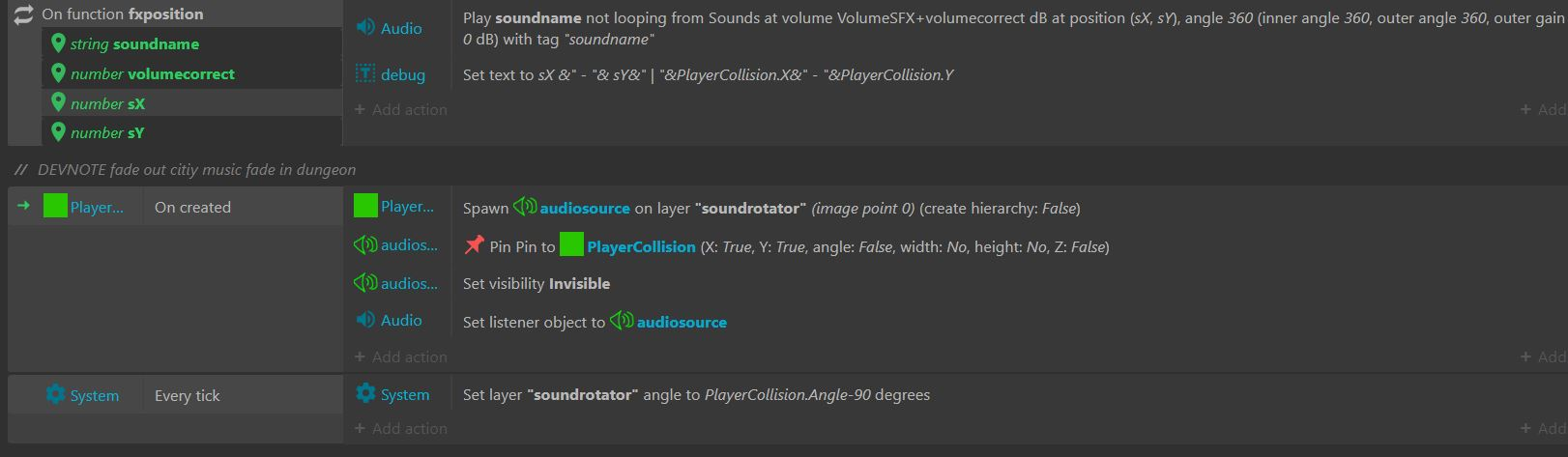Click Add action below Set listener object
Viewport: 1568px width, 457px height.
[400, 357]
